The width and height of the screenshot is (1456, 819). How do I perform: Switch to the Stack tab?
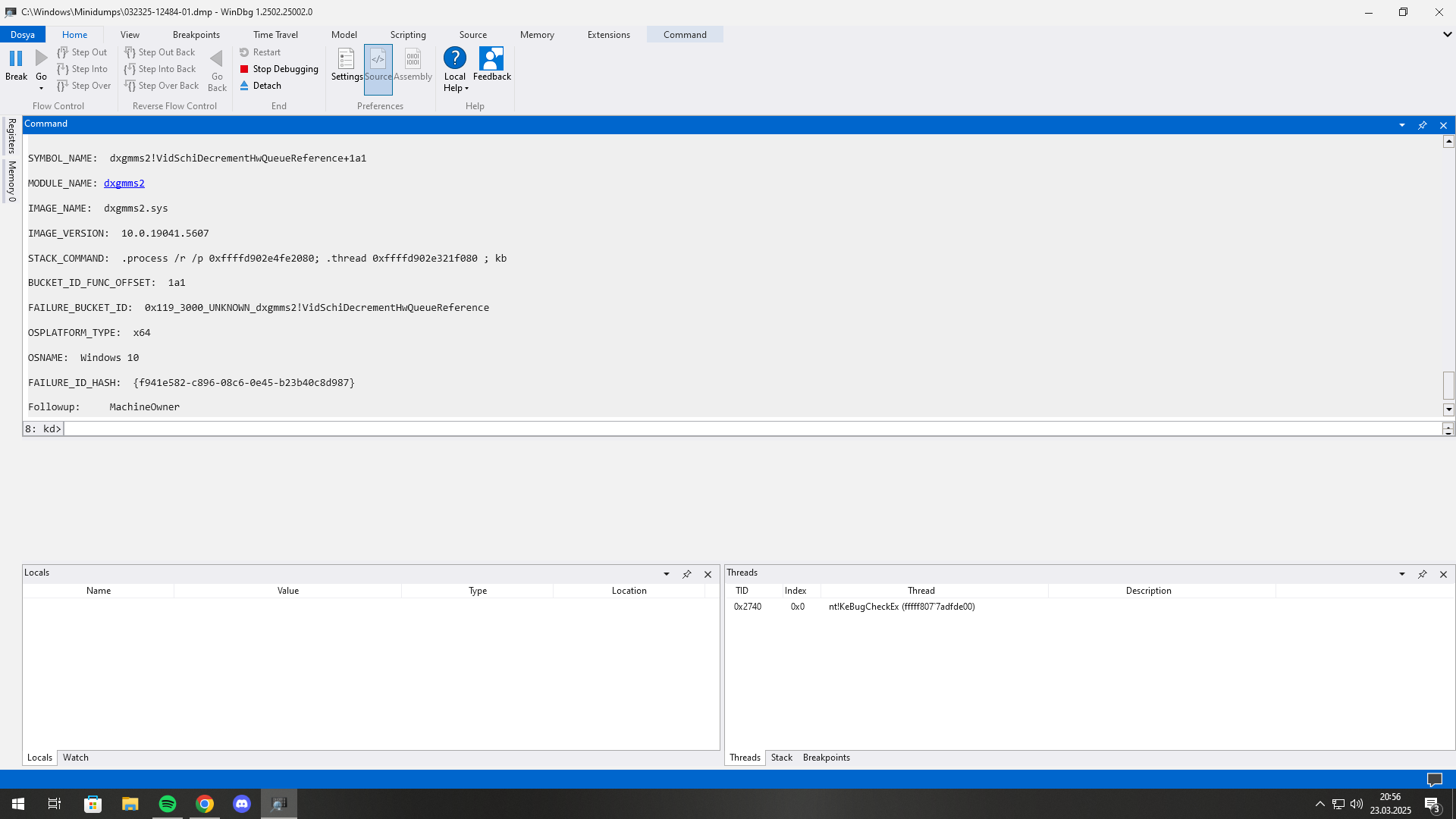[x=781, y=758]
